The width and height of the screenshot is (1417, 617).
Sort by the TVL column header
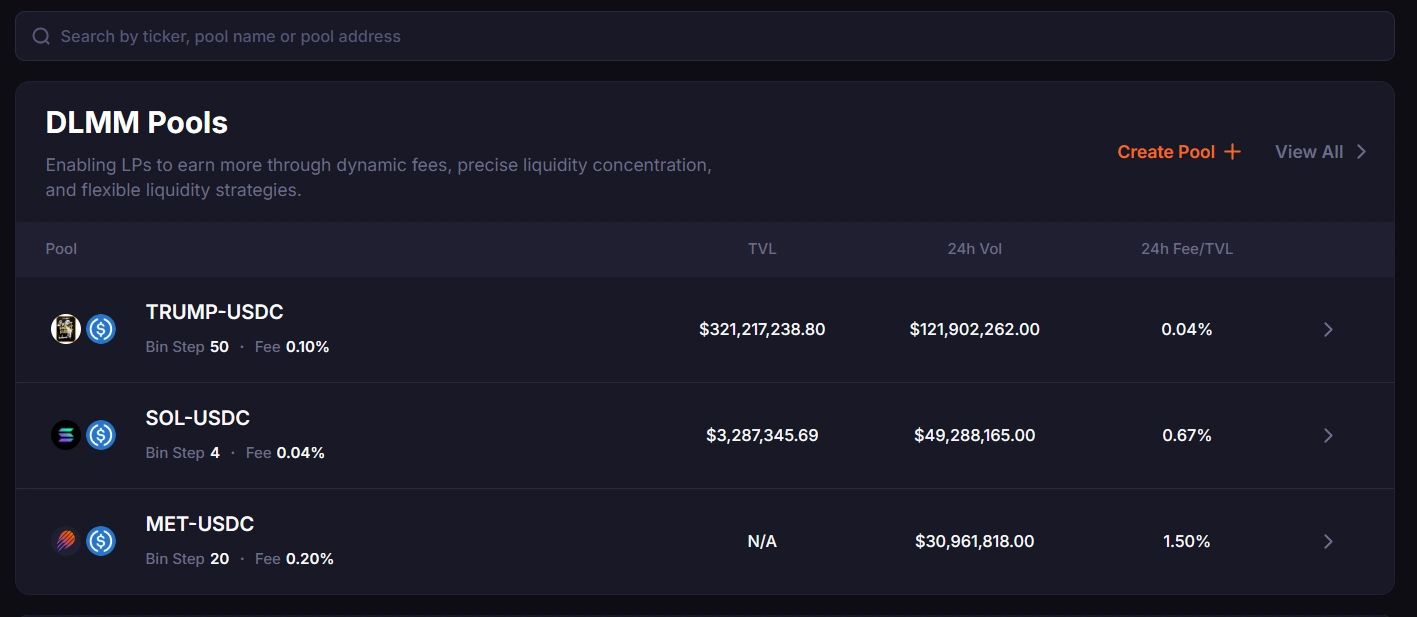(762, 249)
